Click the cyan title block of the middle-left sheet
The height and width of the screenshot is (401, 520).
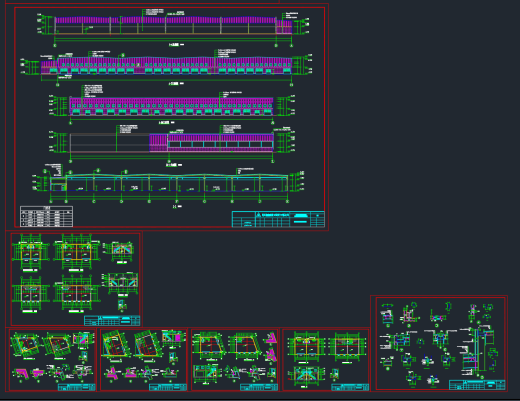(112, 320)
